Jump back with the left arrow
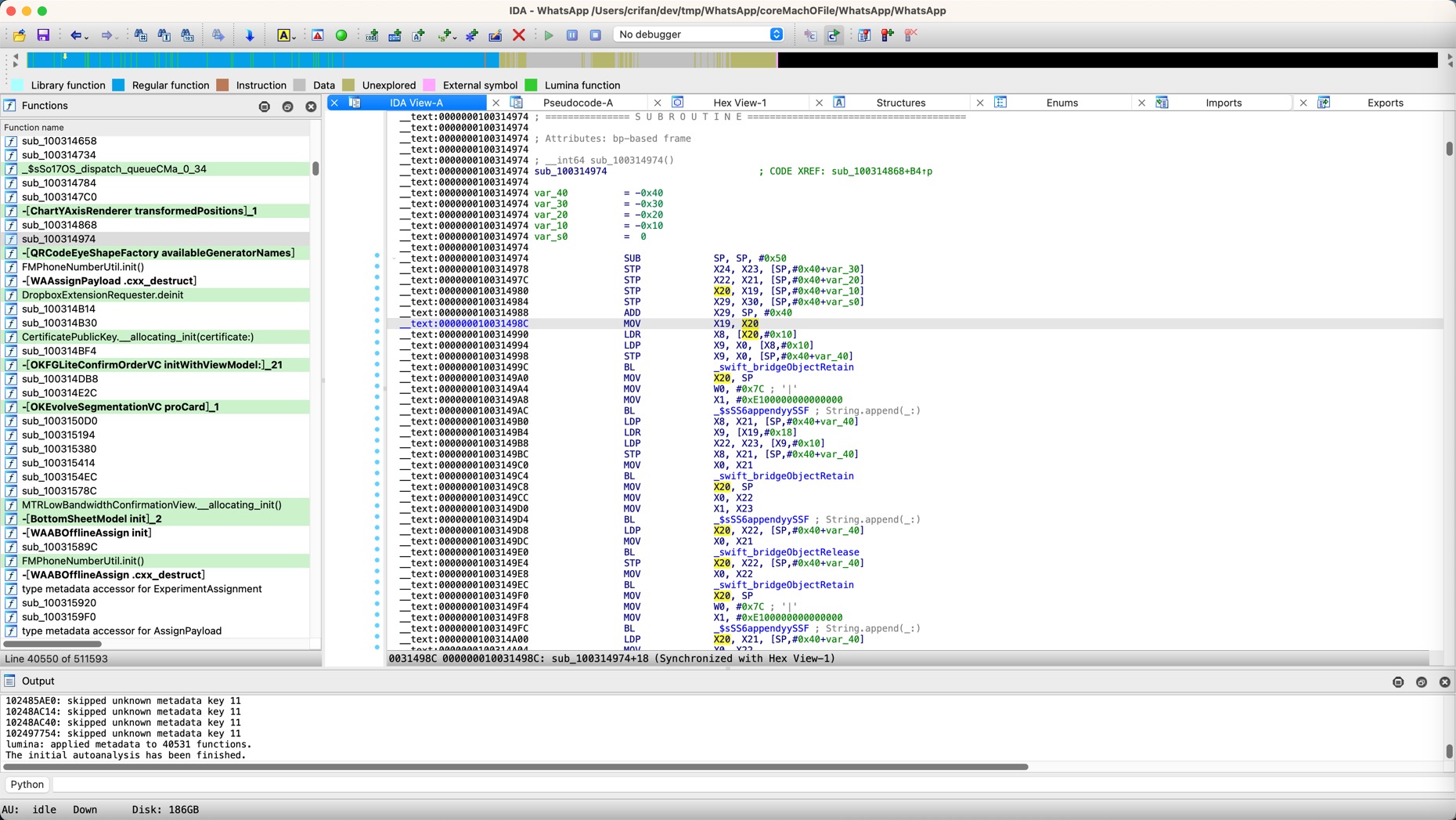 (x=75, y=35)
